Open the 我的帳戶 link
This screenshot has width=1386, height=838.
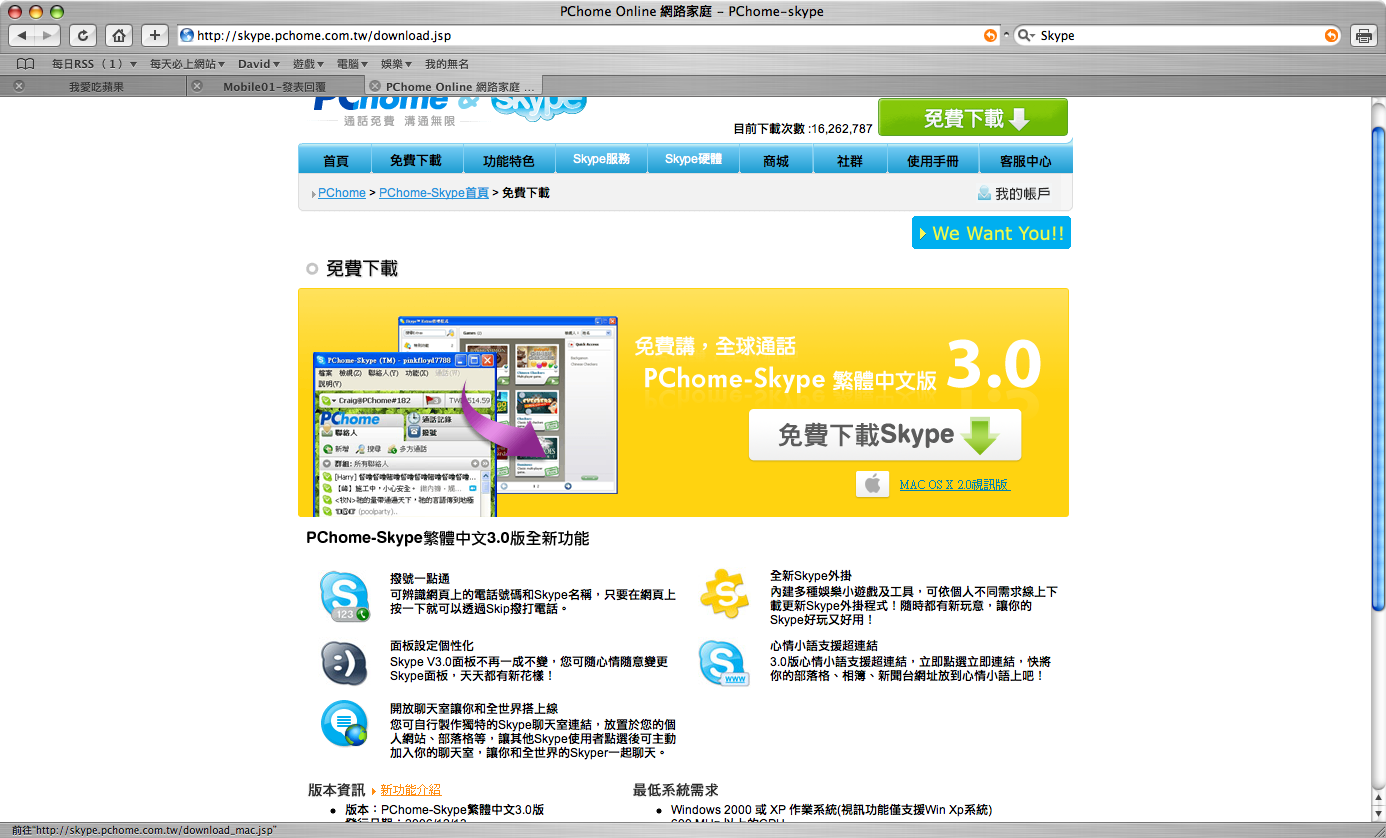(x=1022, y=193)
